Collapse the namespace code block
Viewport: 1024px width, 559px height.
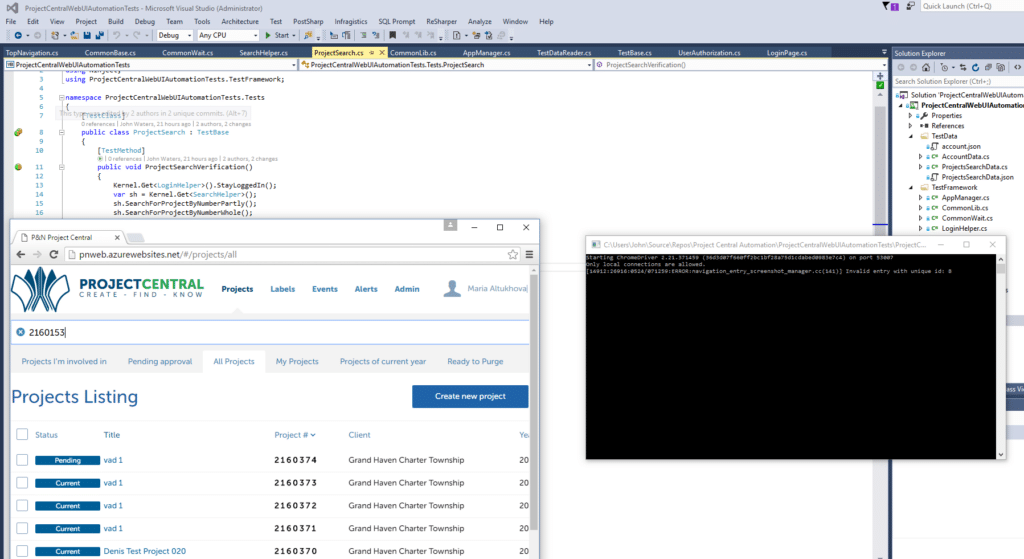tap(61, 98)
